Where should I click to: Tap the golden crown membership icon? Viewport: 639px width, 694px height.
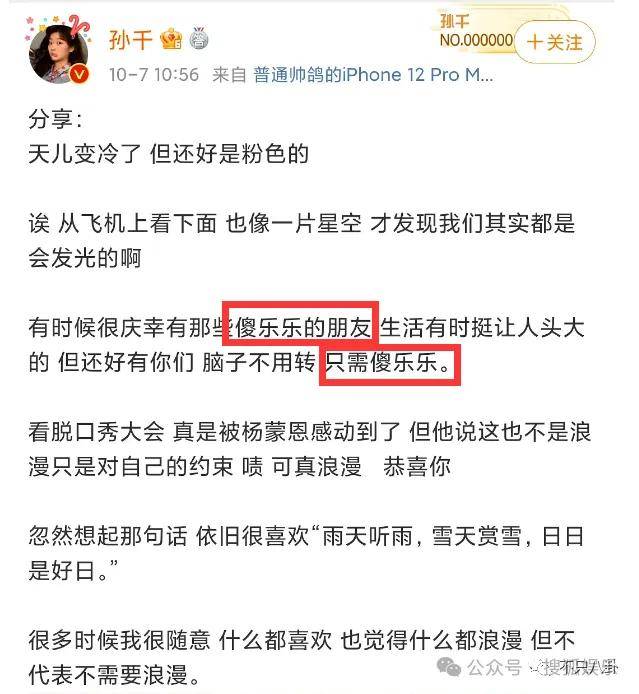171,39
